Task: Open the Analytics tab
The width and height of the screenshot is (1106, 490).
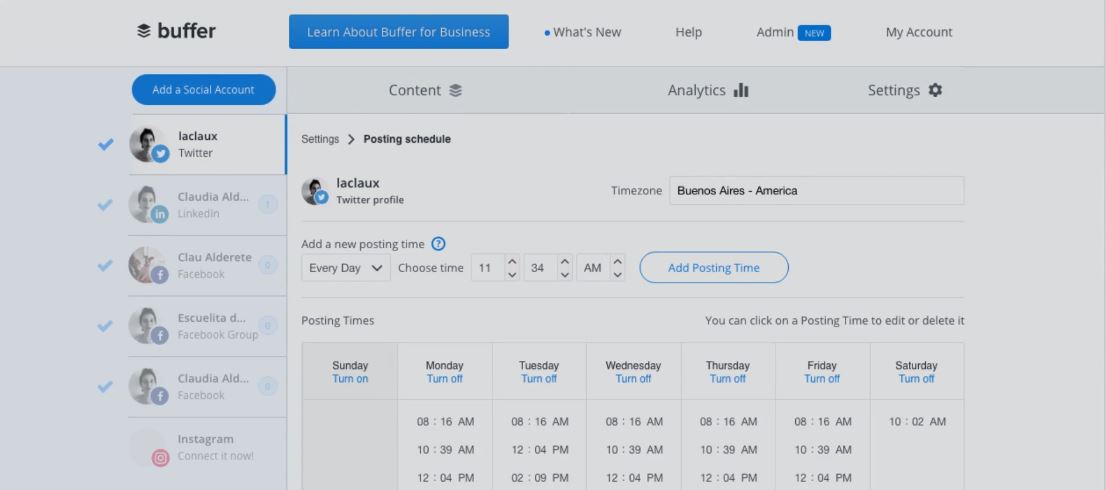Action: pyautogui.click(x=708, y=91)
